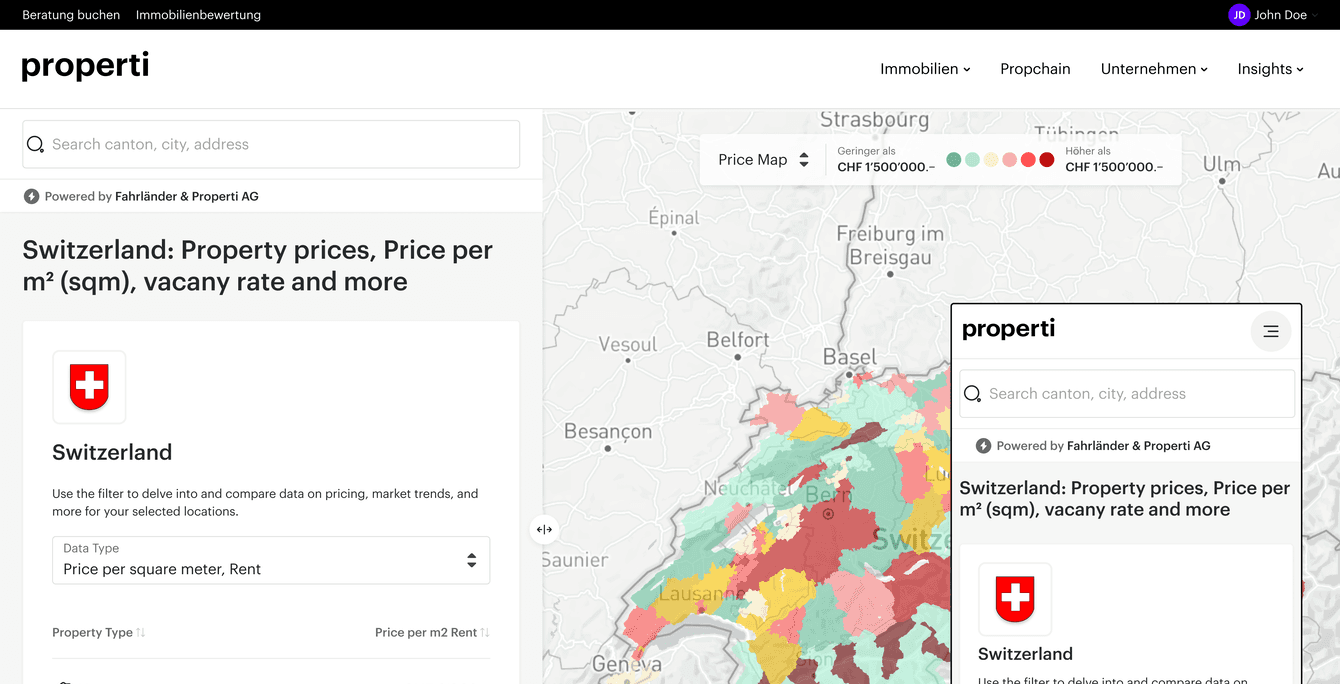Select the dark red legend swatch
1340x684 pixels.
point(1047,160)
